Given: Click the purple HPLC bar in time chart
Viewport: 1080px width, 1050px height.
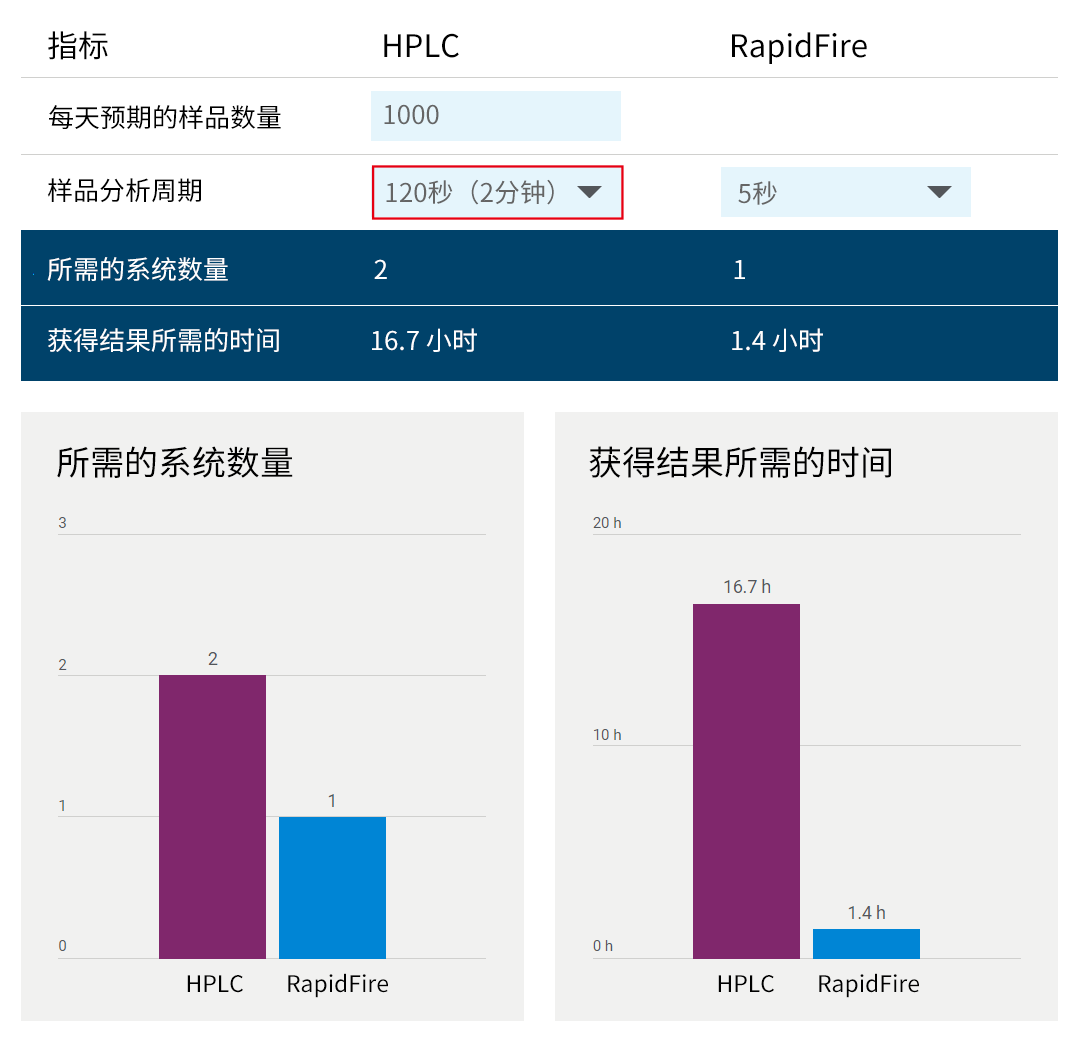Looking at the screenshot, I should point(746,781).
